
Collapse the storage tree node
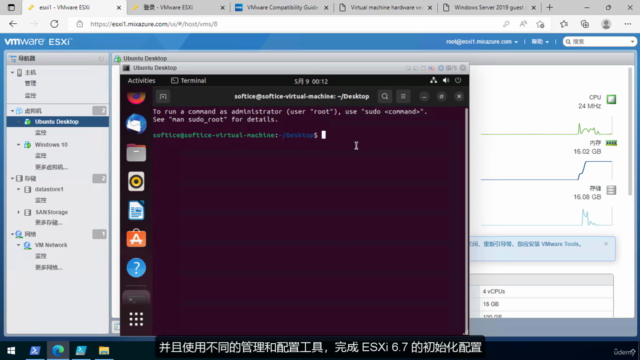tap(12, 178)
